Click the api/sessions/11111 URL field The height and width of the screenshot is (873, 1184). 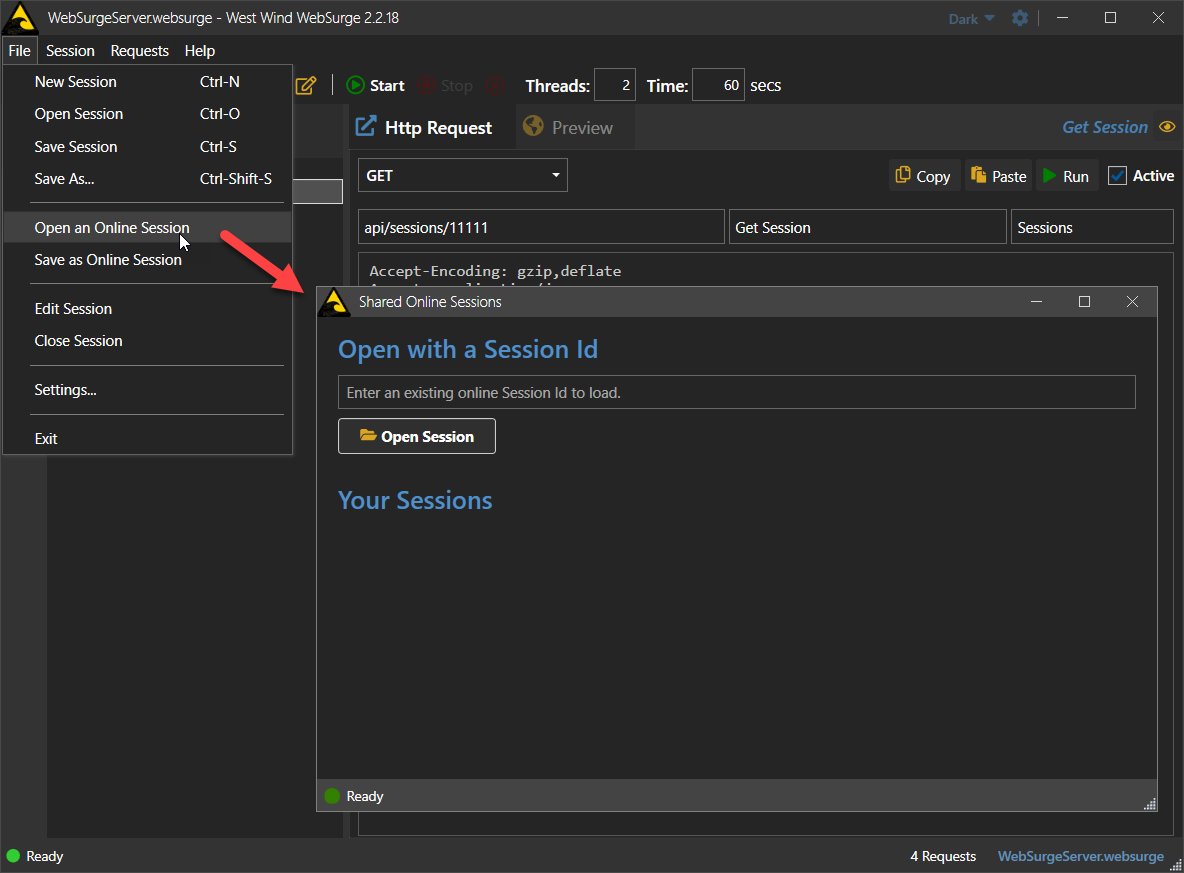[541, 227]
